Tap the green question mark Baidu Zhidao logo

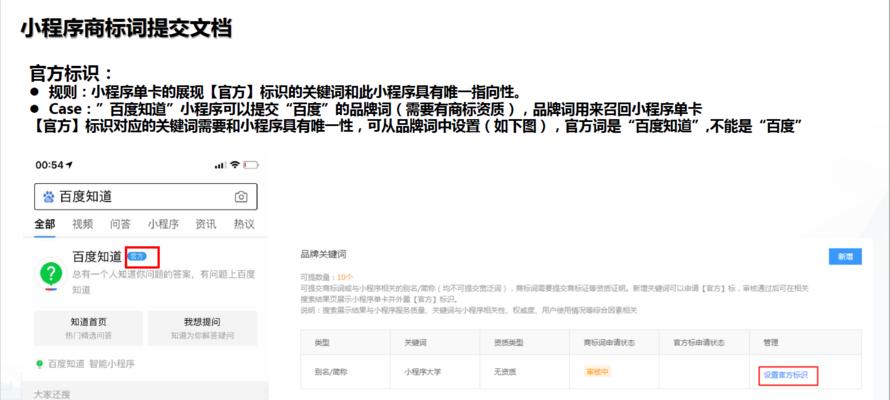tap(51, 275)
